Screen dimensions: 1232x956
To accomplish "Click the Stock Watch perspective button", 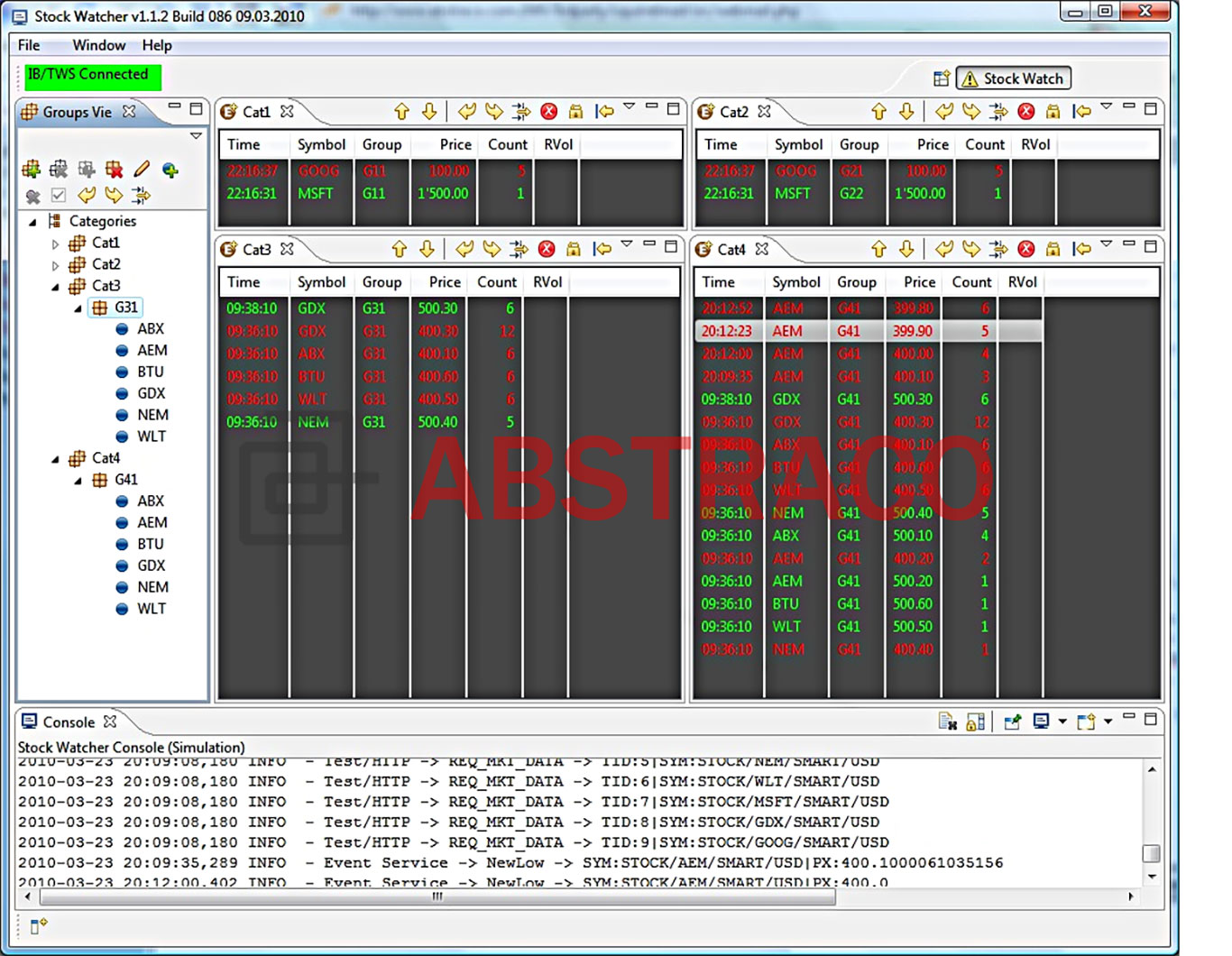I will (x=1013, y=78).
